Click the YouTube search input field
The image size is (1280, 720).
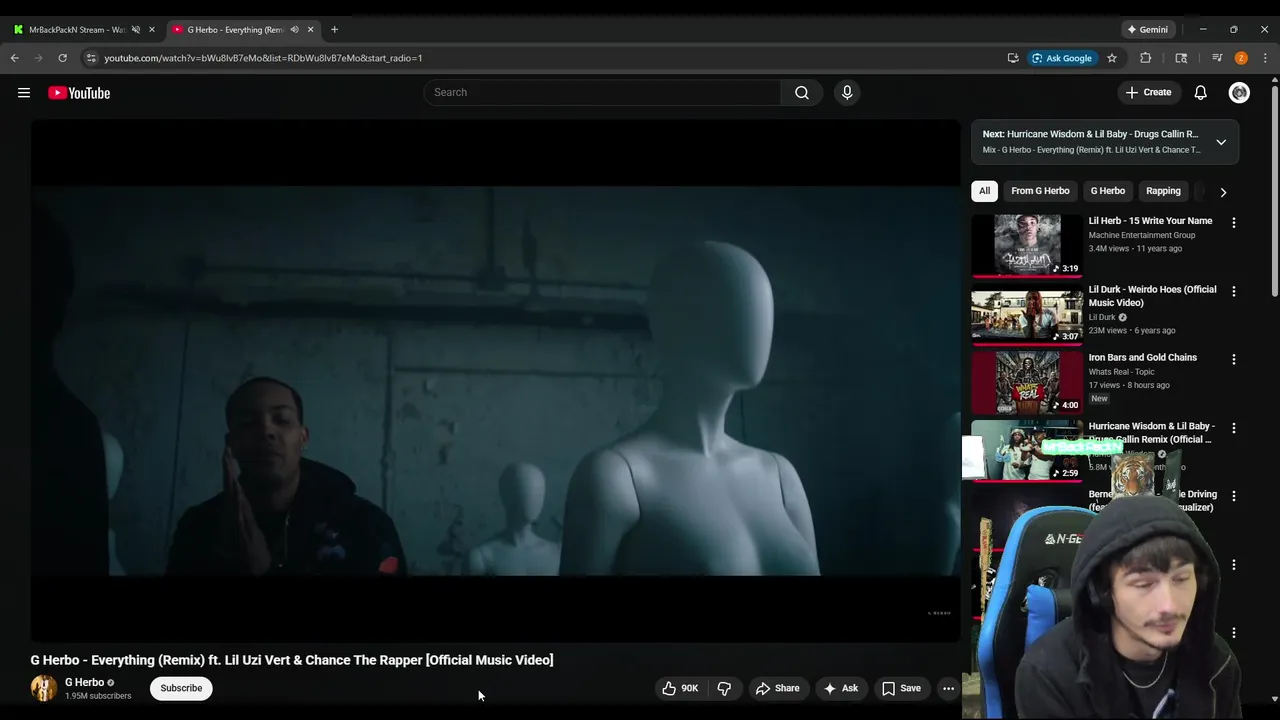coord(602,92)
